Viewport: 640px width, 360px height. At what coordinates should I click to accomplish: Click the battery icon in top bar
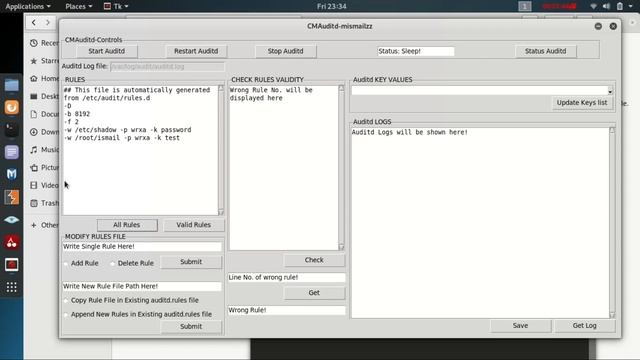click(620, 6)
